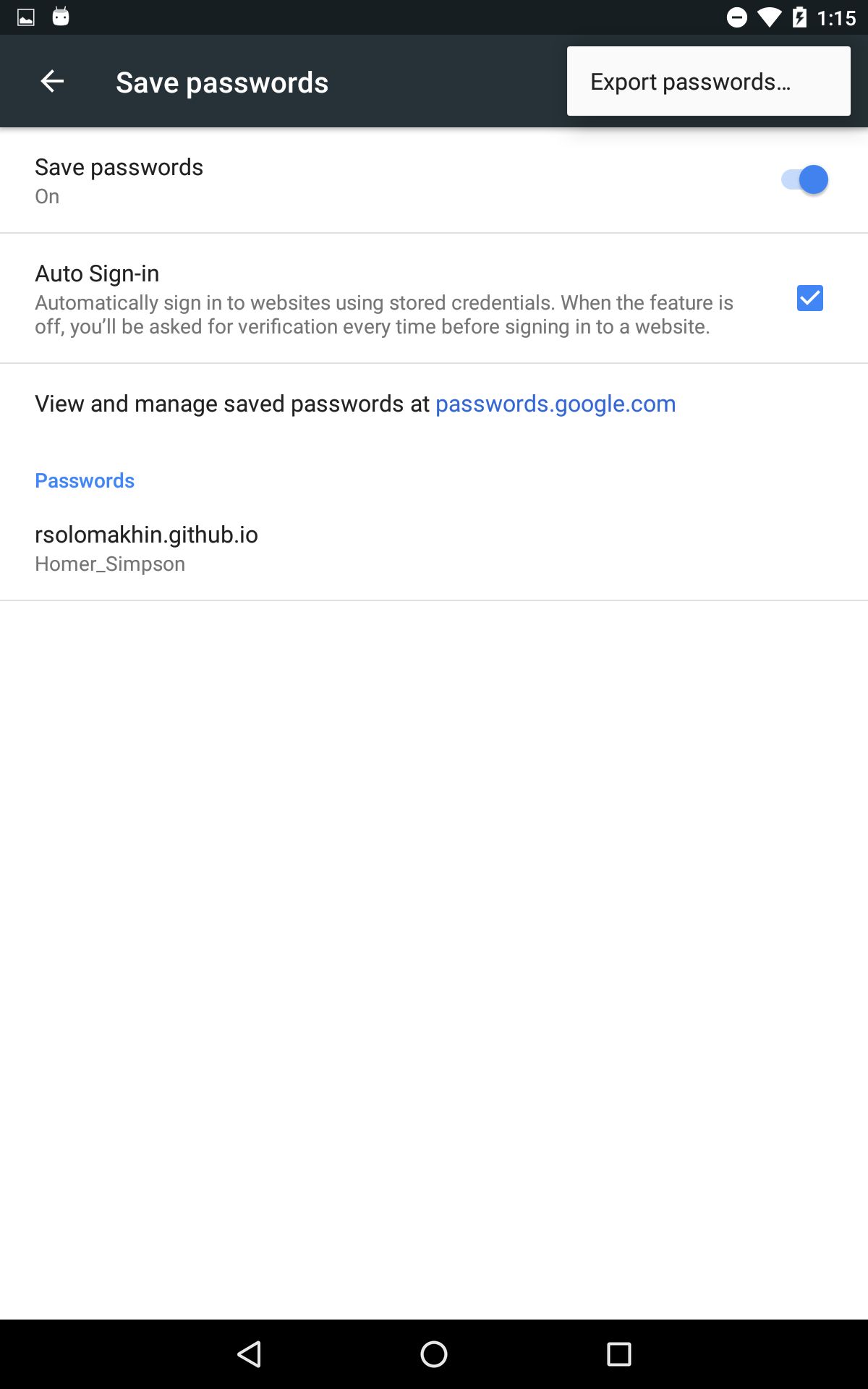Tap the Auto Sign-in setting title
Screen dimensions: 868x1389
pyautogui.click(x=97, y=273)
